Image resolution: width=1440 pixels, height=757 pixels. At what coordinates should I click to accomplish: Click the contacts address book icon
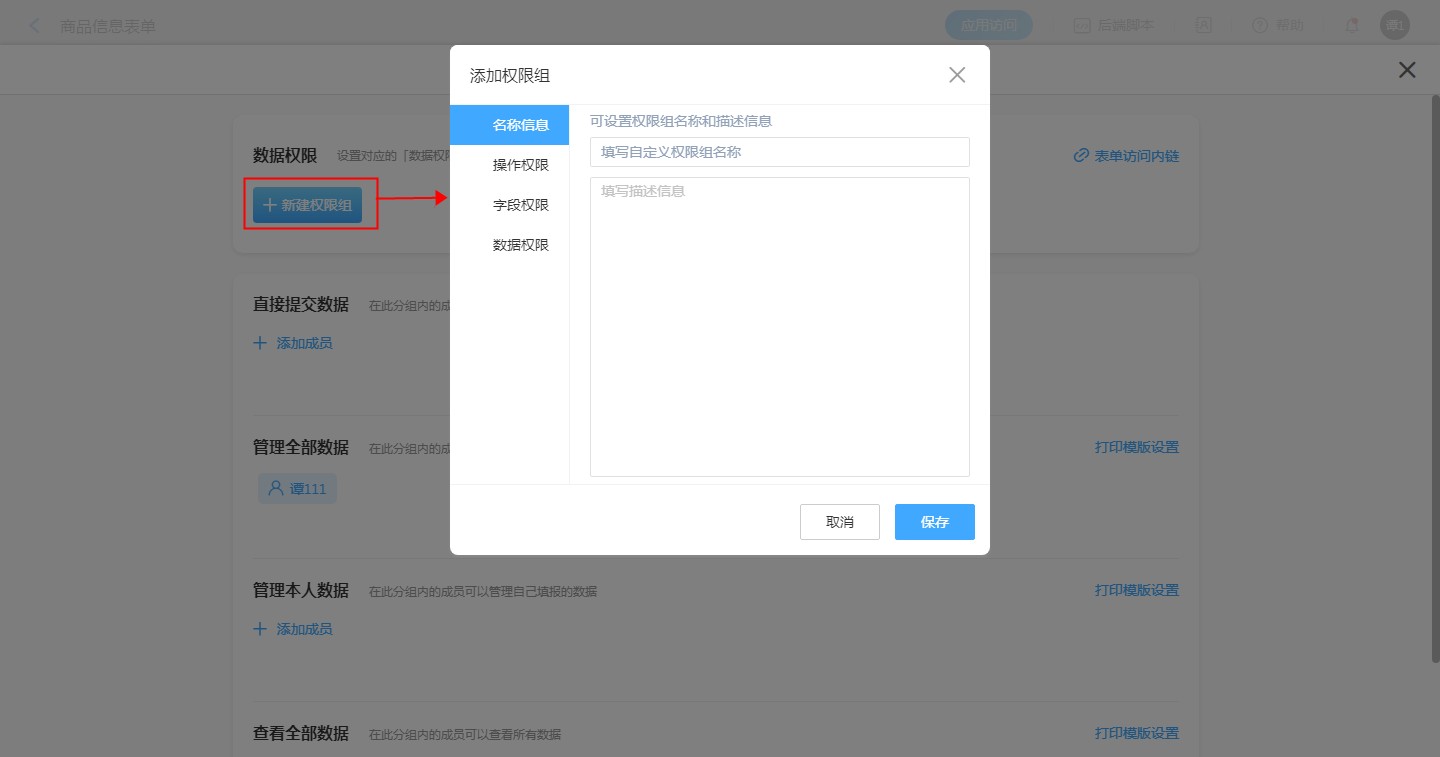1204,26
